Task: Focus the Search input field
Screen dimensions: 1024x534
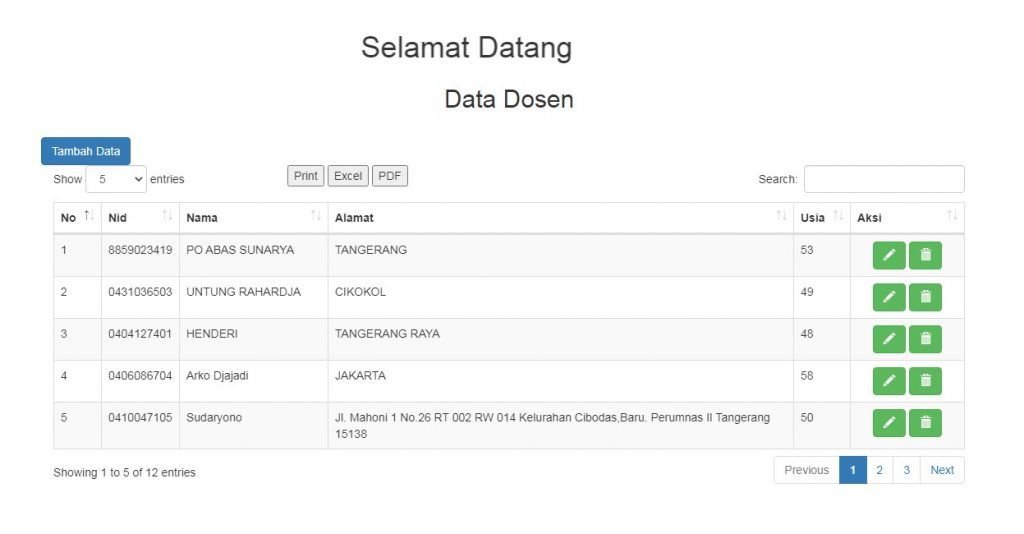Action: click(884, 179)
